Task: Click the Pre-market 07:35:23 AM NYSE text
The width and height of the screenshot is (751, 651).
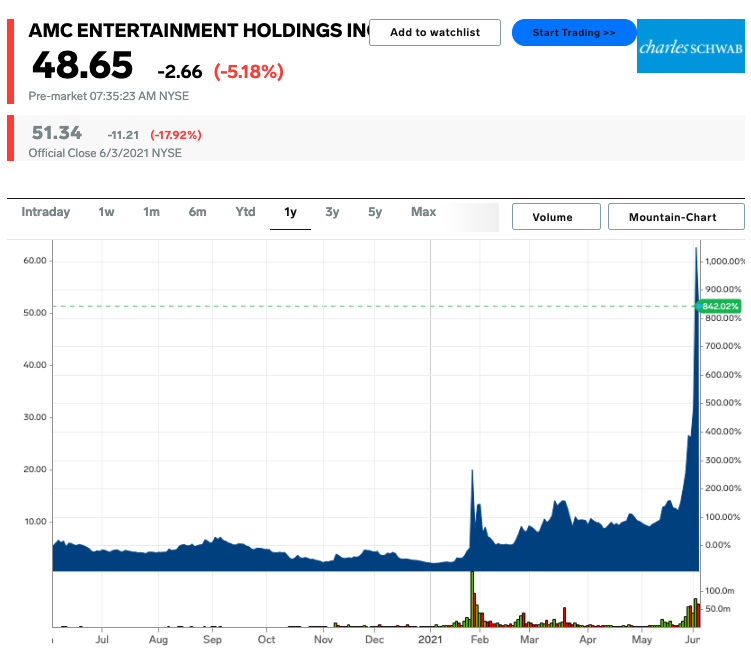Action: pyautogui.click(x=109, y=96)
